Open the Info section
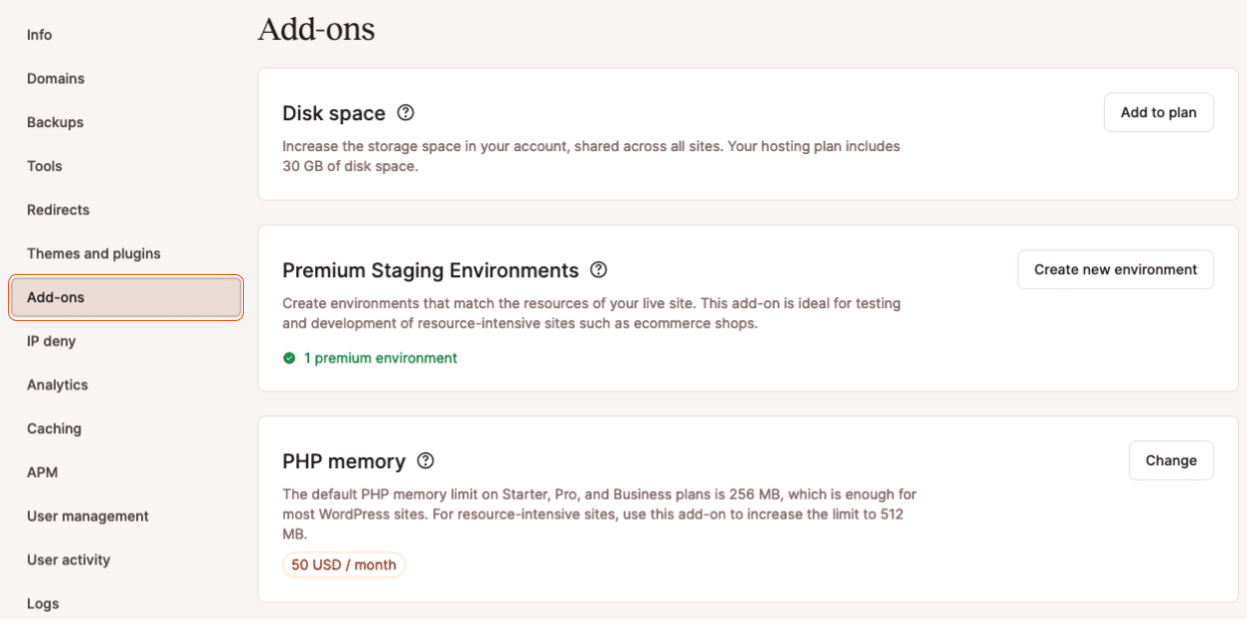The height and width of the screenshot is (620, 1247). (39, 34)
